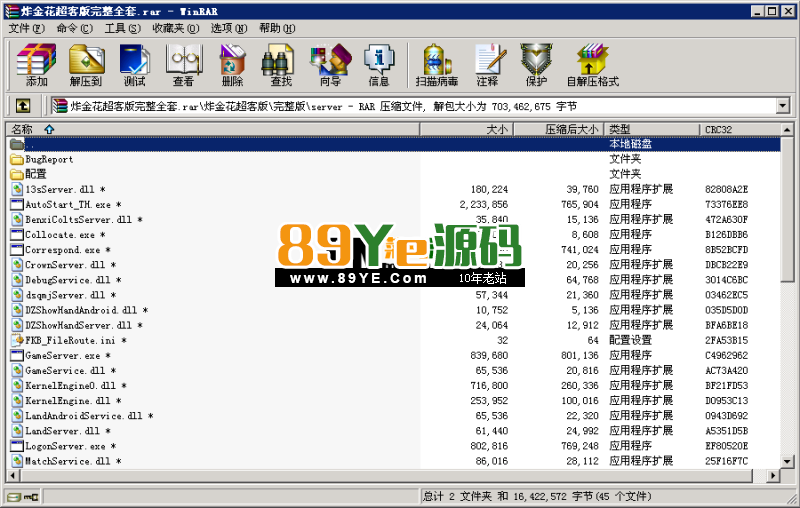
Task: Open the 选项(N) menu
Action: (229, 29)
